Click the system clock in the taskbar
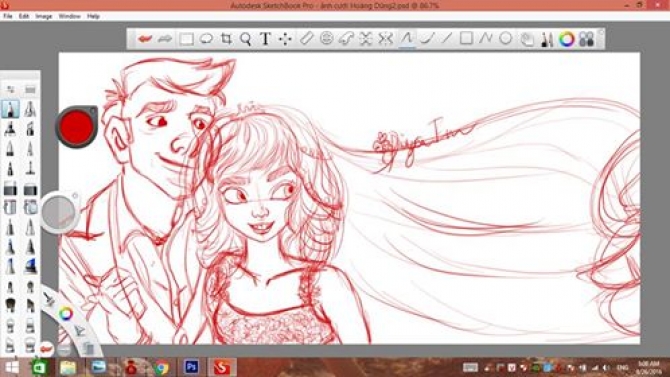The image size is (670, 377). tap(649, 368)
